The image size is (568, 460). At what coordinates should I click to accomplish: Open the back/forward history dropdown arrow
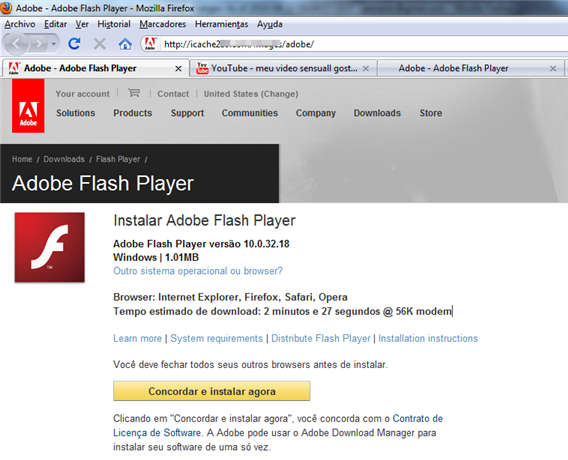click(54, 44)
